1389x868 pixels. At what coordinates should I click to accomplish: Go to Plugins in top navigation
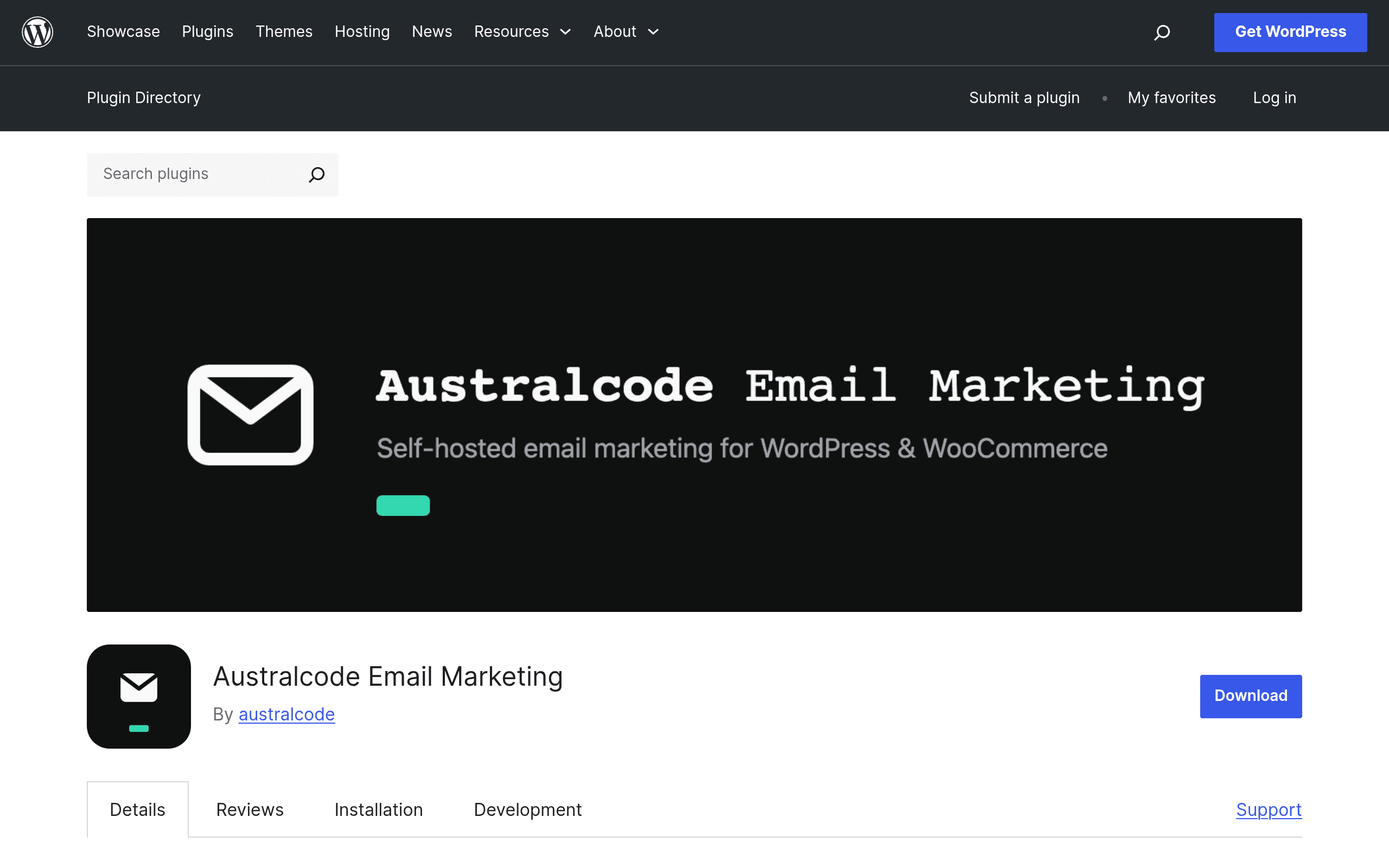click(x=208, y=32)
